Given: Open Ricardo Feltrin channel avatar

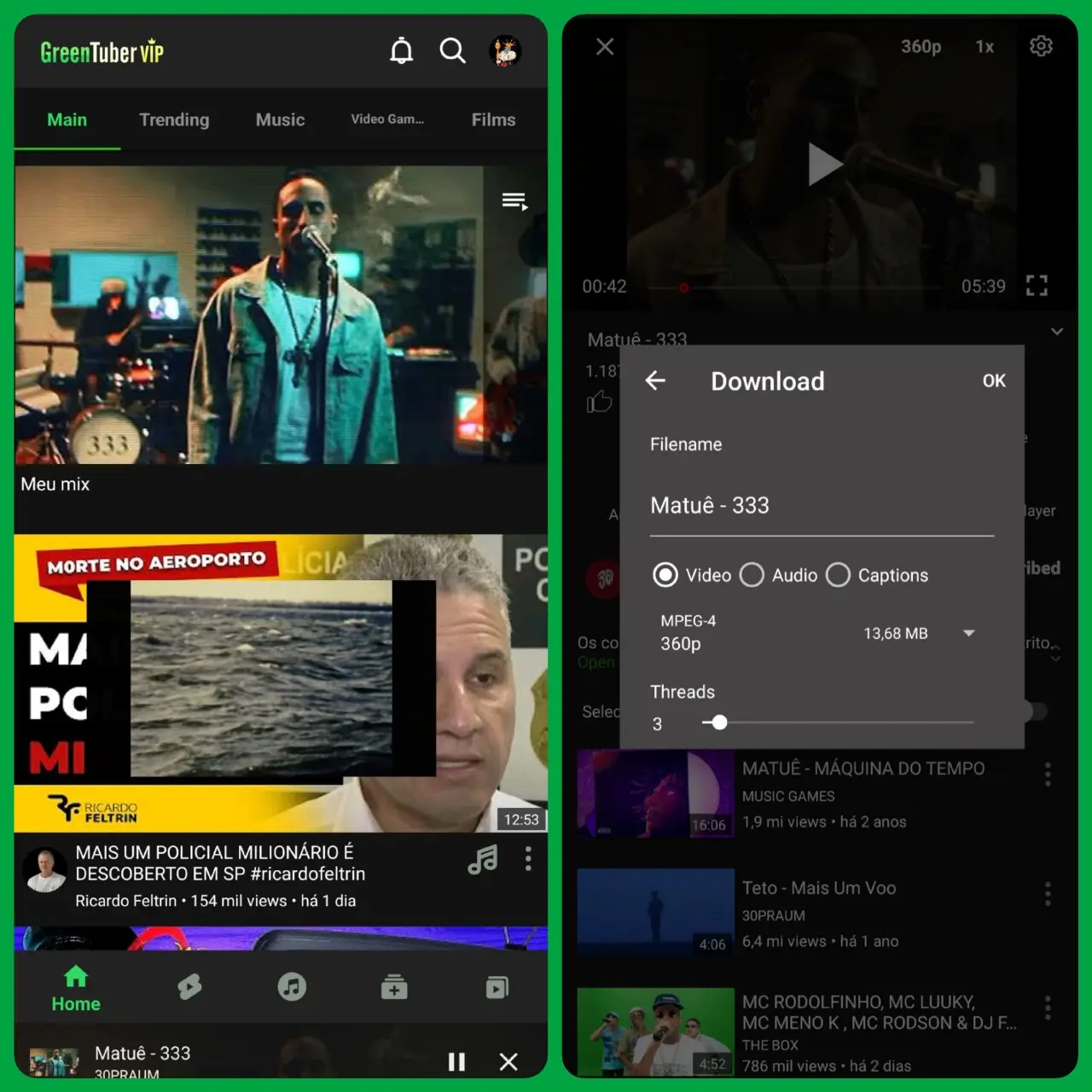Looking at the screenshot, I should (45, 870).
